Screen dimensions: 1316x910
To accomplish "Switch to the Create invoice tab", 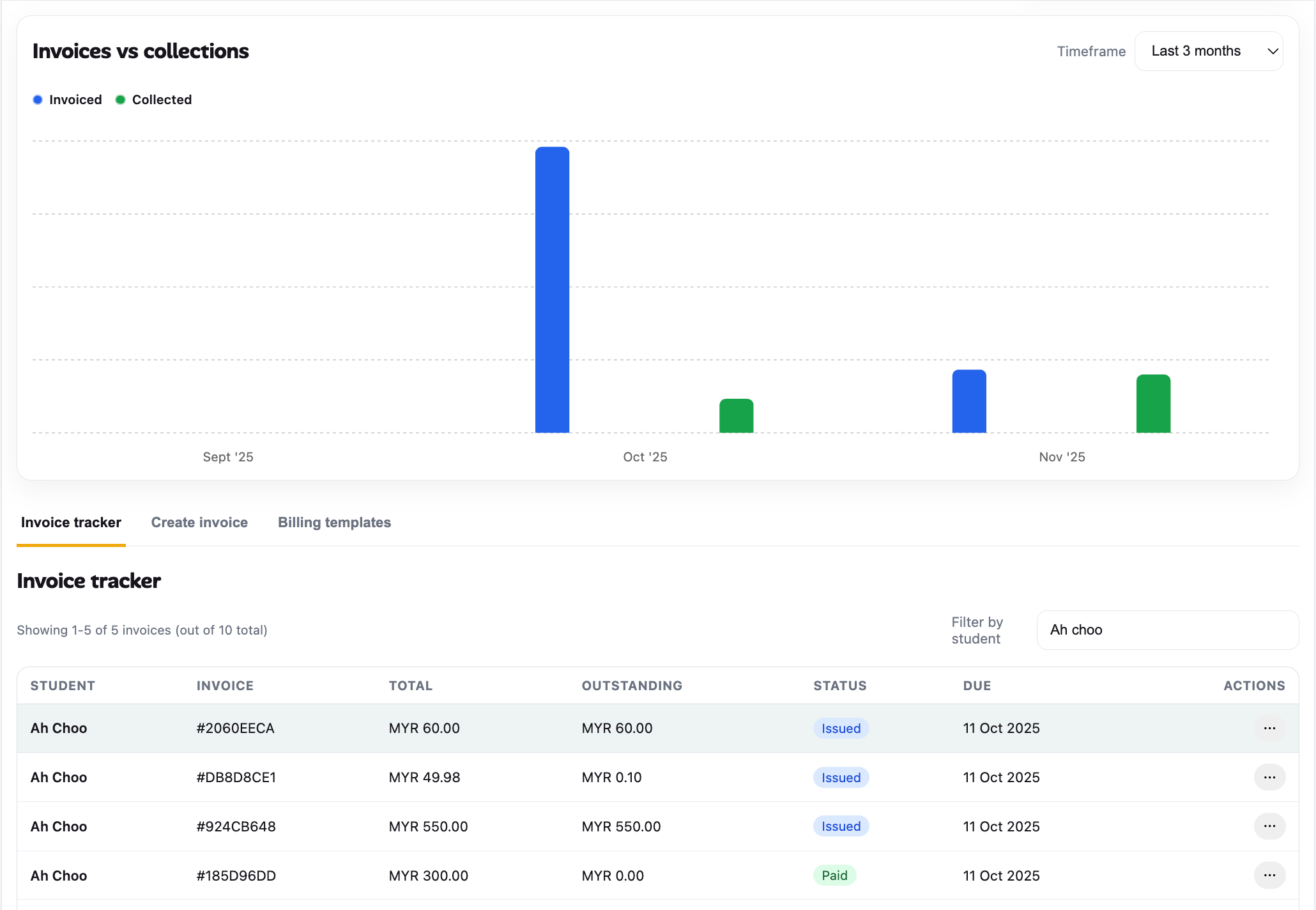I will (x=199, y=522).
